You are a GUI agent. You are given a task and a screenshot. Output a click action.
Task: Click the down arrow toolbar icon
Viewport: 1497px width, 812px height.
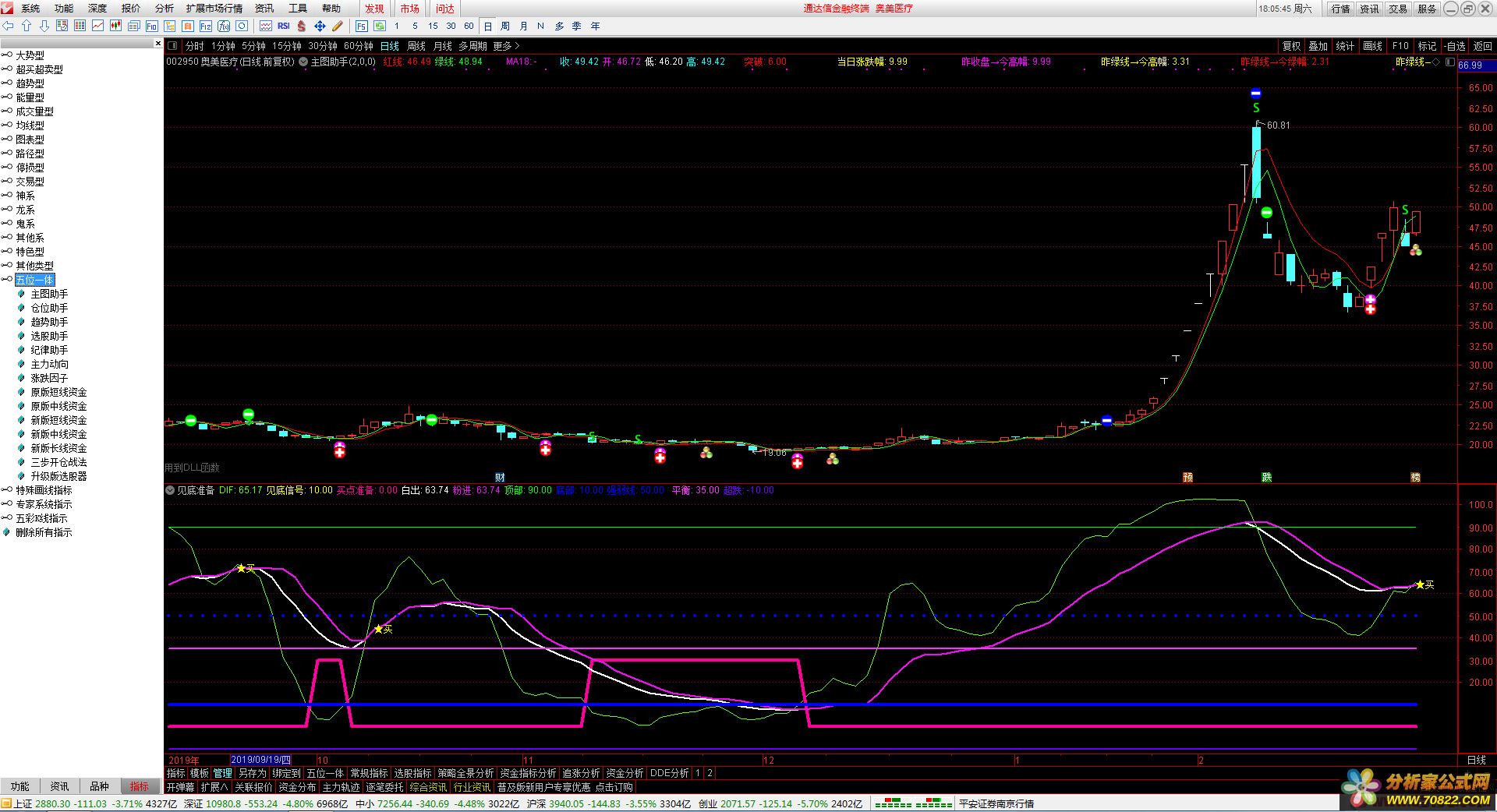point(44,26)
